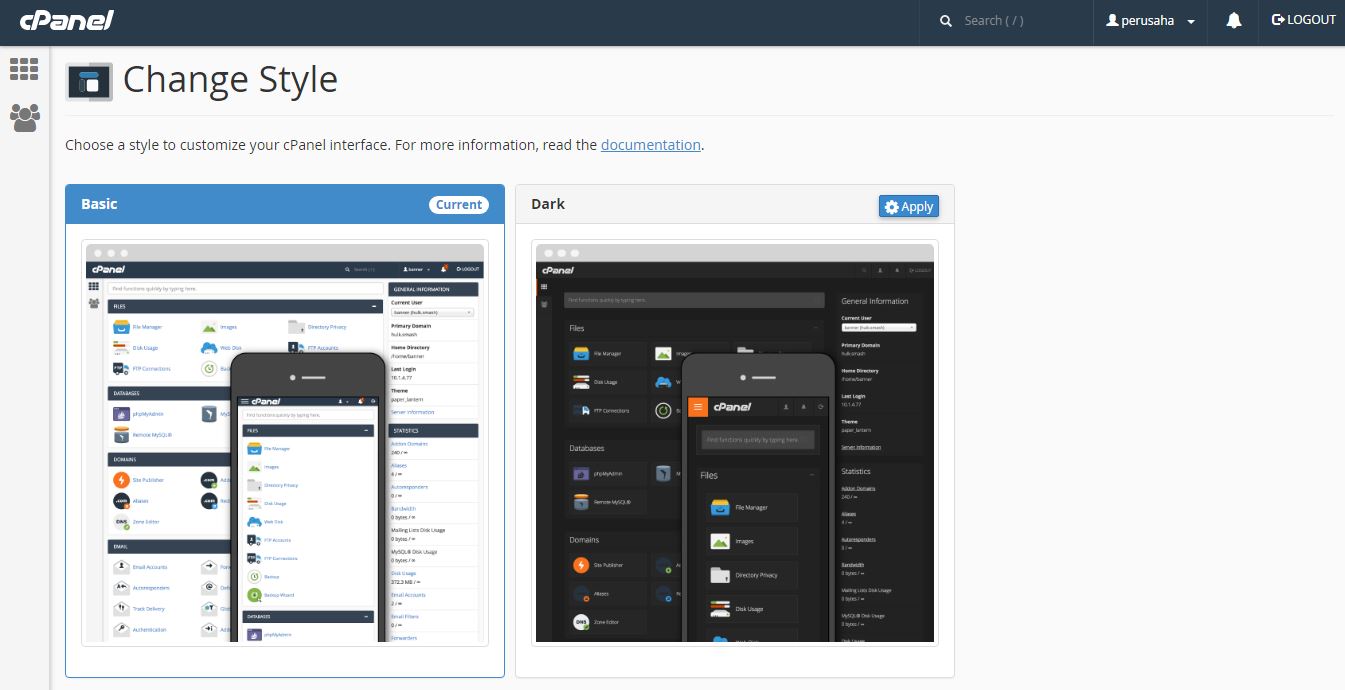Click the Basic style heading
The image size is (1345, 690).
(x=99, y=204)
